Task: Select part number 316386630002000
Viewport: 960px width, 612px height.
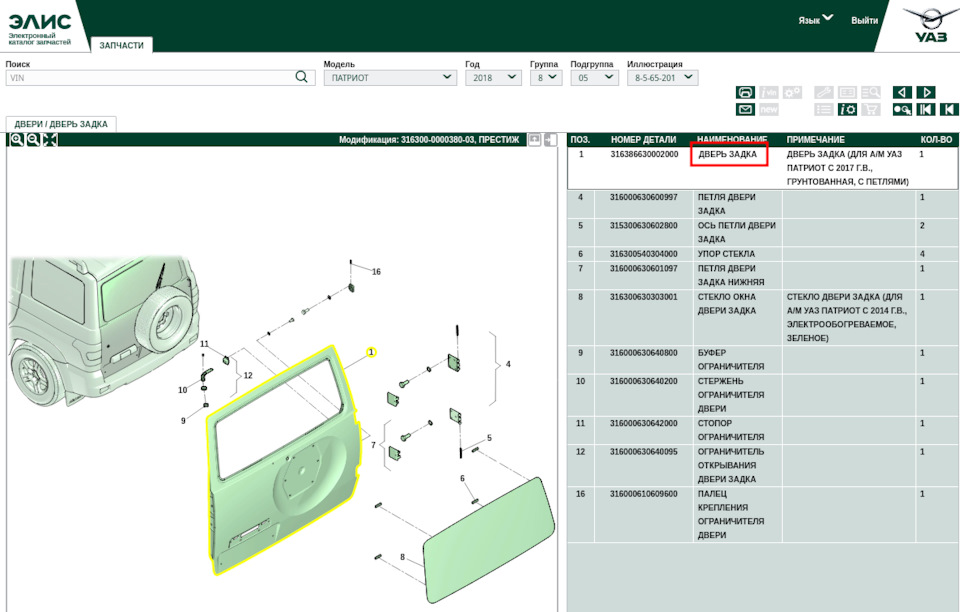Action: point(644,154)
